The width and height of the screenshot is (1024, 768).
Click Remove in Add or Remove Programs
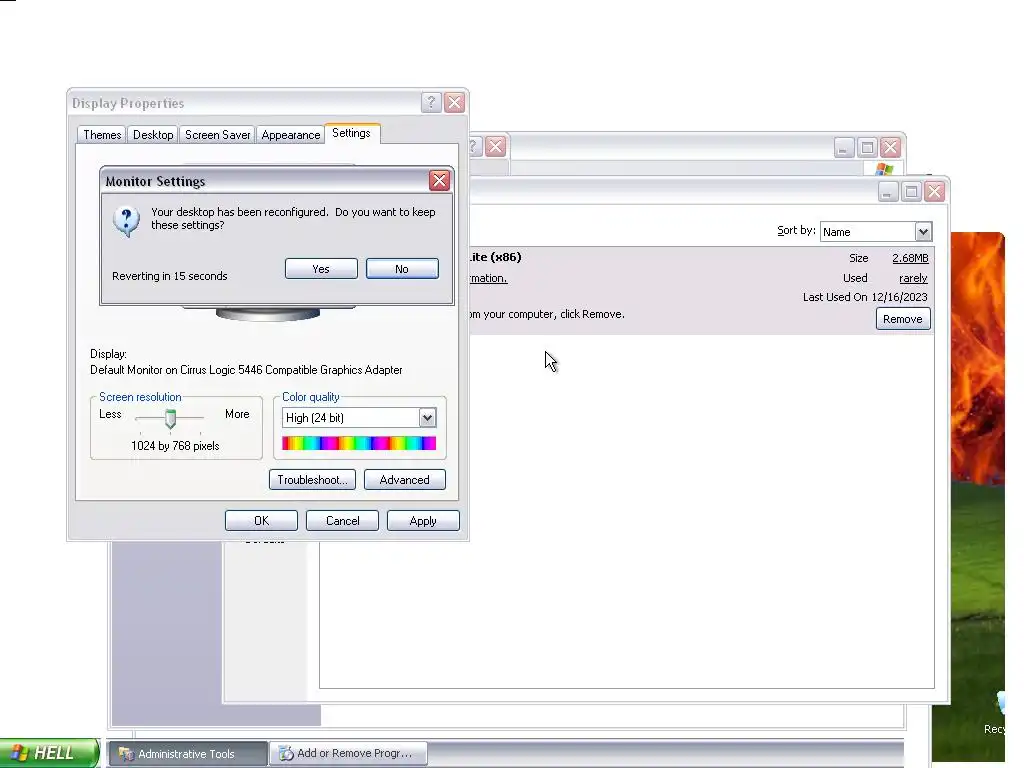pyautogui.click(x=903, y=319)
